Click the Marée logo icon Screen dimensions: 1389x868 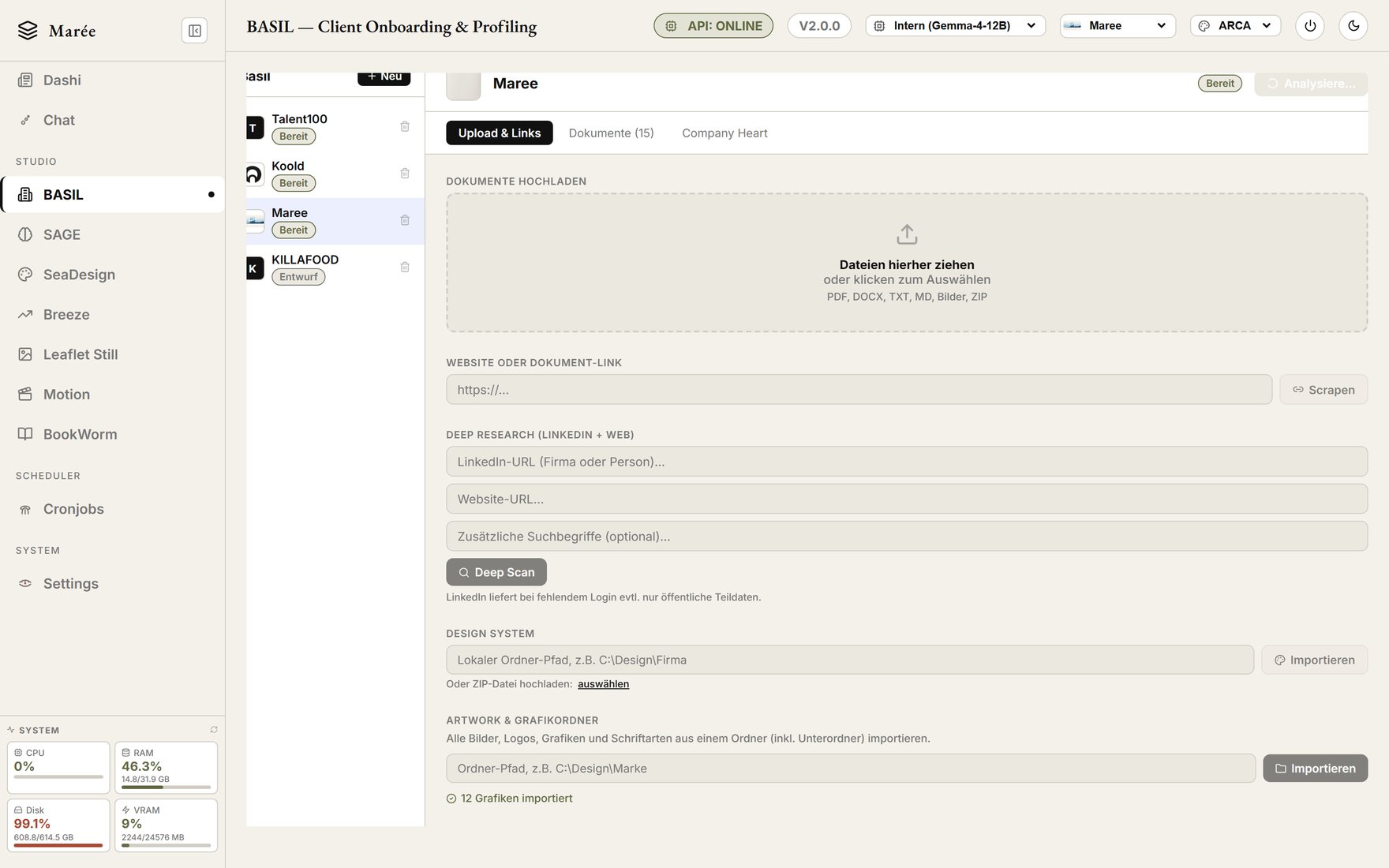click(x=28, y=31)
